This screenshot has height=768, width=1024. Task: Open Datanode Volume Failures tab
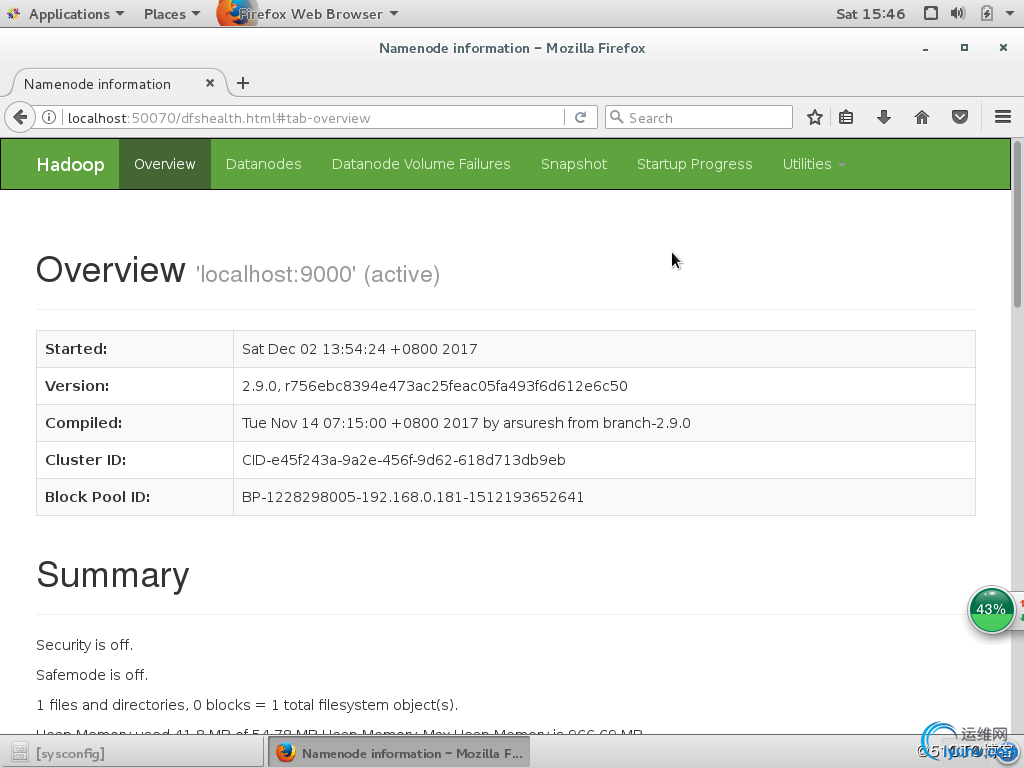pyautogui.click(x=421, y=164)
